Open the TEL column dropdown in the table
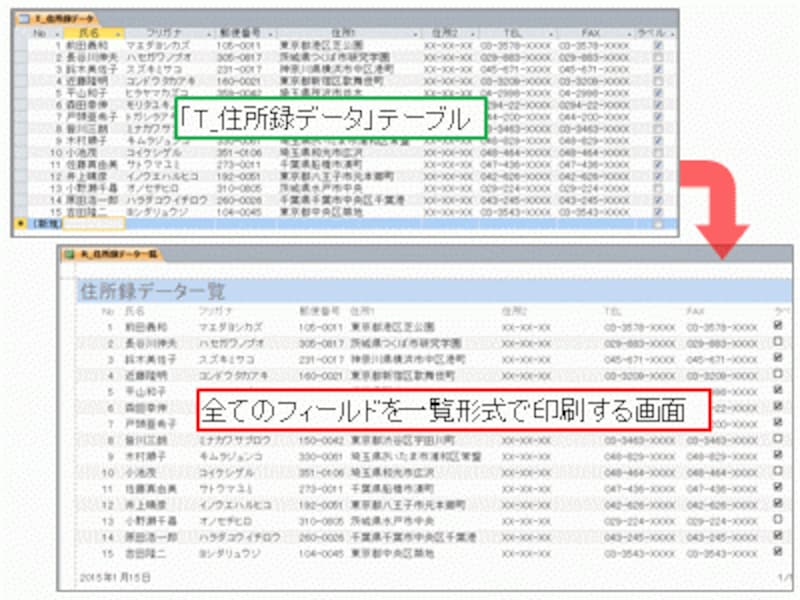Screen dimensions: 800x600 click(551, 34)
